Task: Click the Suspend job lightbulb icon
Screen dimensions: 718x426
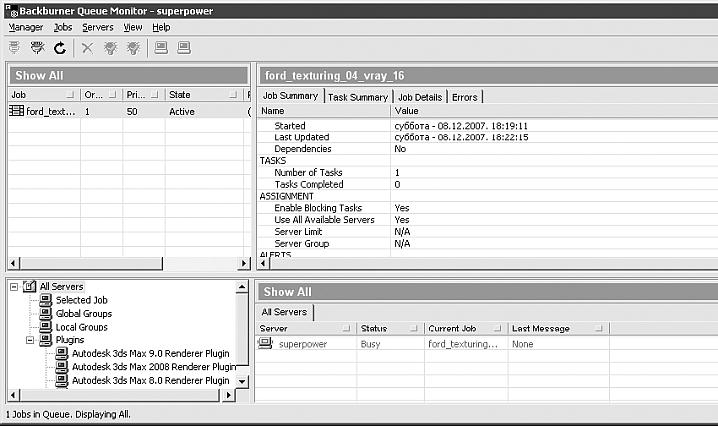Action: [133, 48]
